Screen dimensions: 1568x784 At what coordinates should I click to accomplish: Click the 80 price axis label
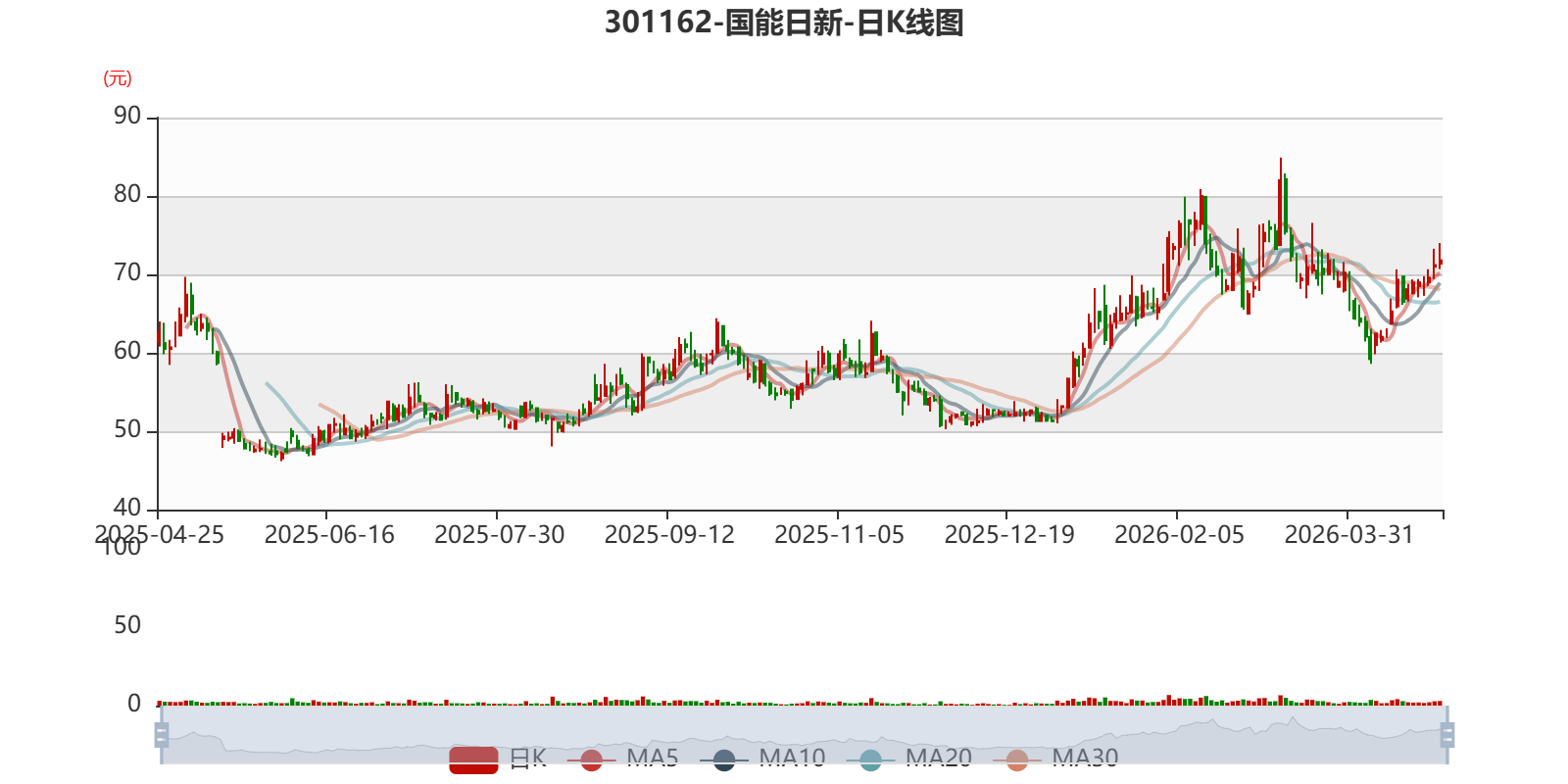[127, 195]
